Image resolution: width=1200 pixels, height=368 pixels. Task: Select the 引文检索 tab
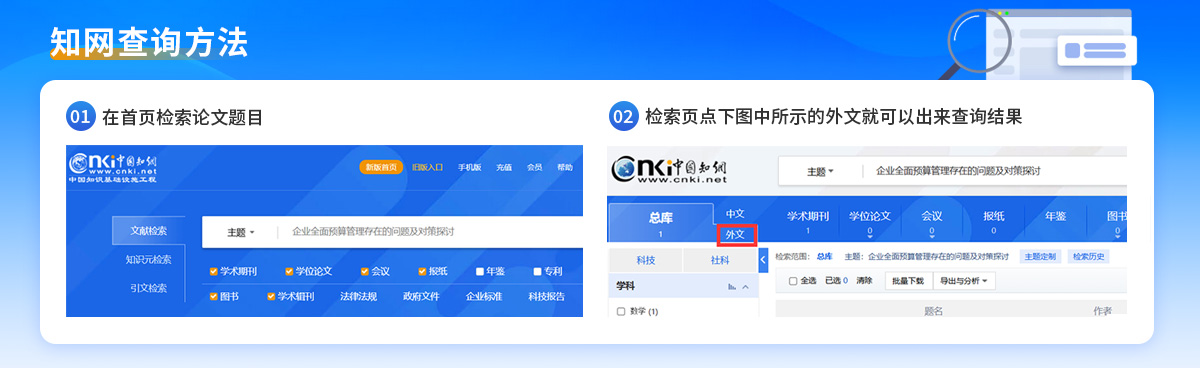click(x=148, y=288)
